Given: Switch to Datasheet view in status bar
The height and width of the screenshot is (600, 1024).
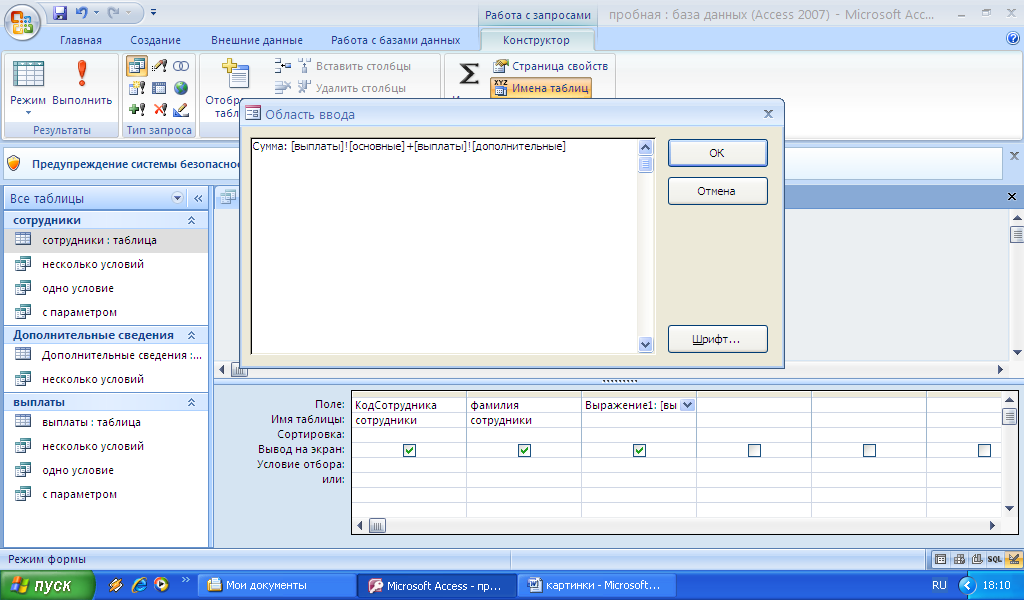Looking at the screenshot, I should point(940,559).
